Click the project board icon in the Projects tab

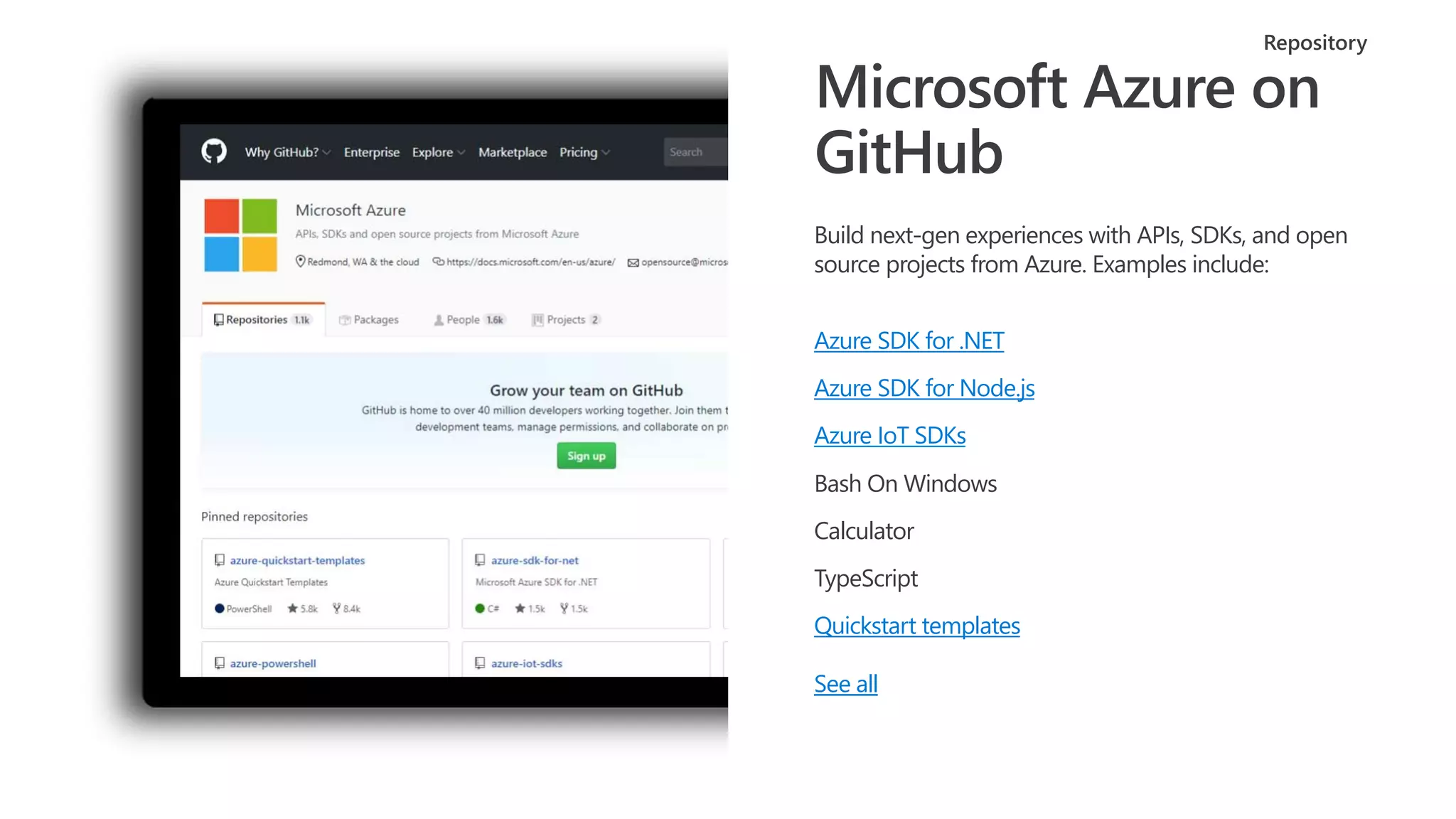538,320
